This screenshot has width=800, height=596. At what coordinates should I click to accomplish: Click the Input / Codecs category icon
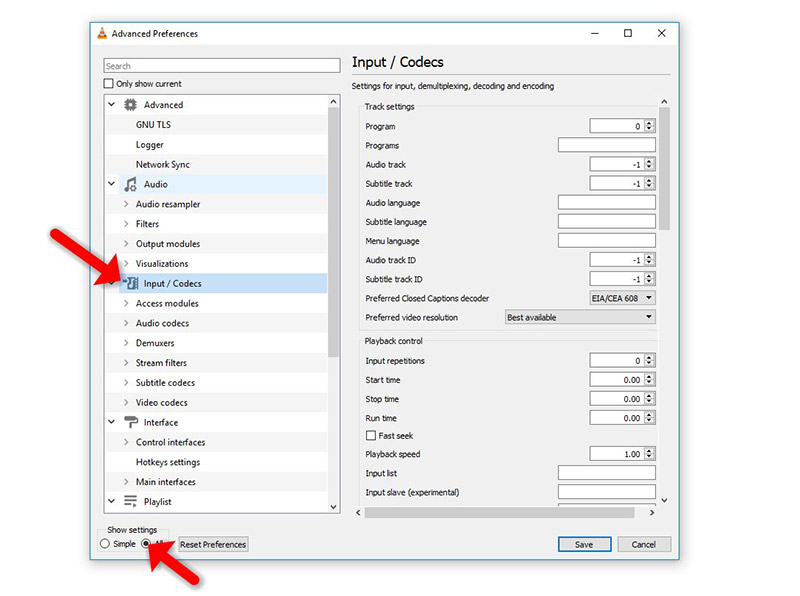point(131,283)
